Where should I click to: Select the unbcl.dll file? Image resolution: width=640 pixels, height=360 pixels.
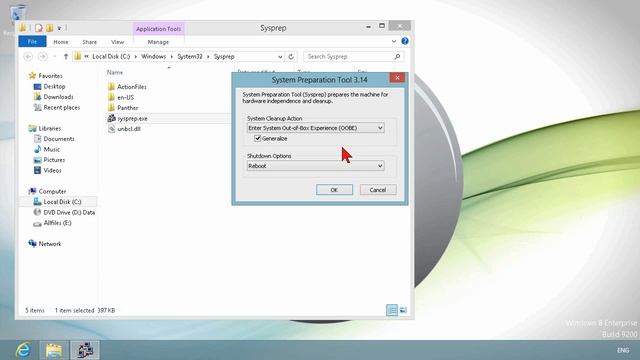point(129,129)
